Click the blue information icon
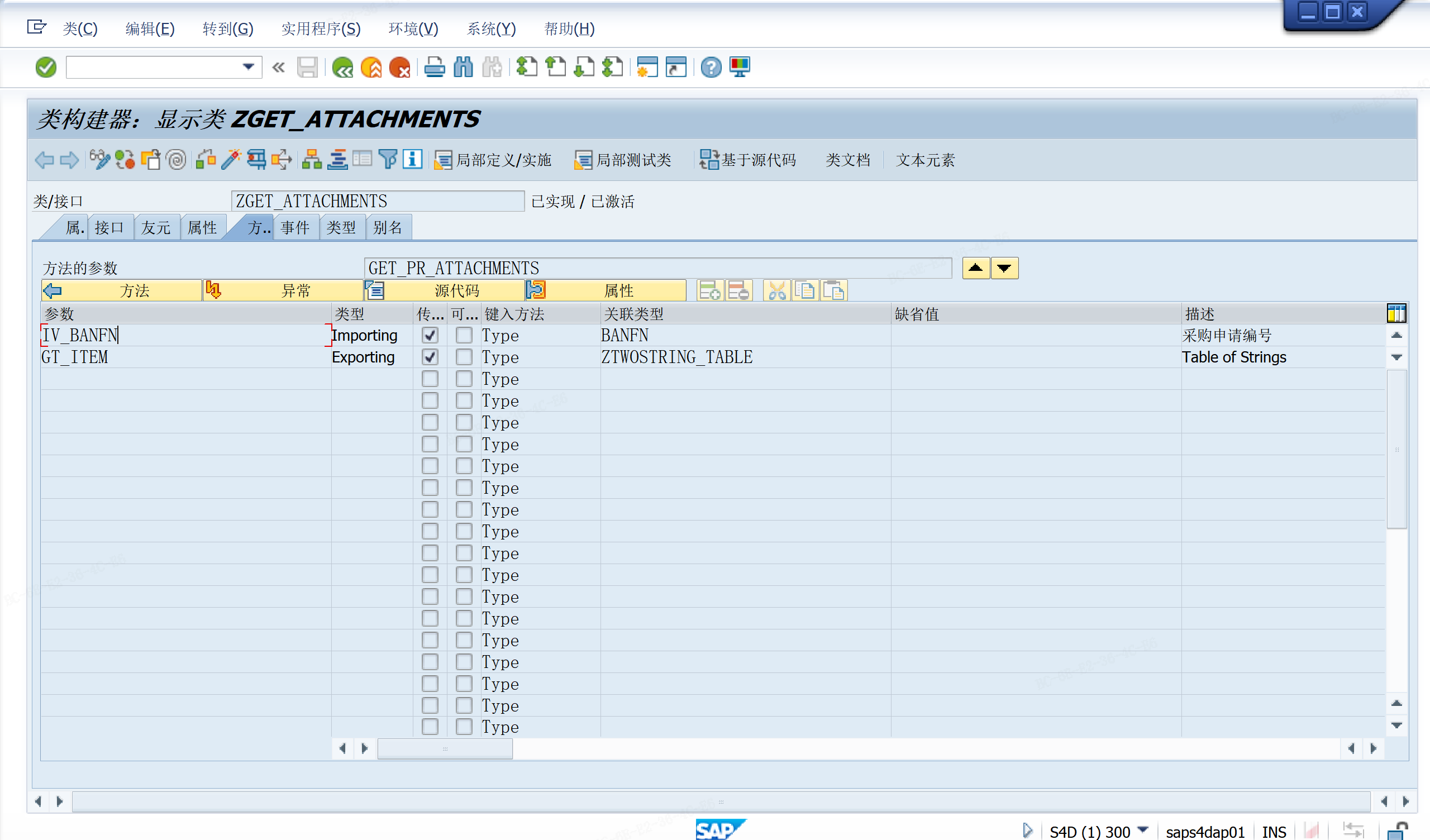 413,160
